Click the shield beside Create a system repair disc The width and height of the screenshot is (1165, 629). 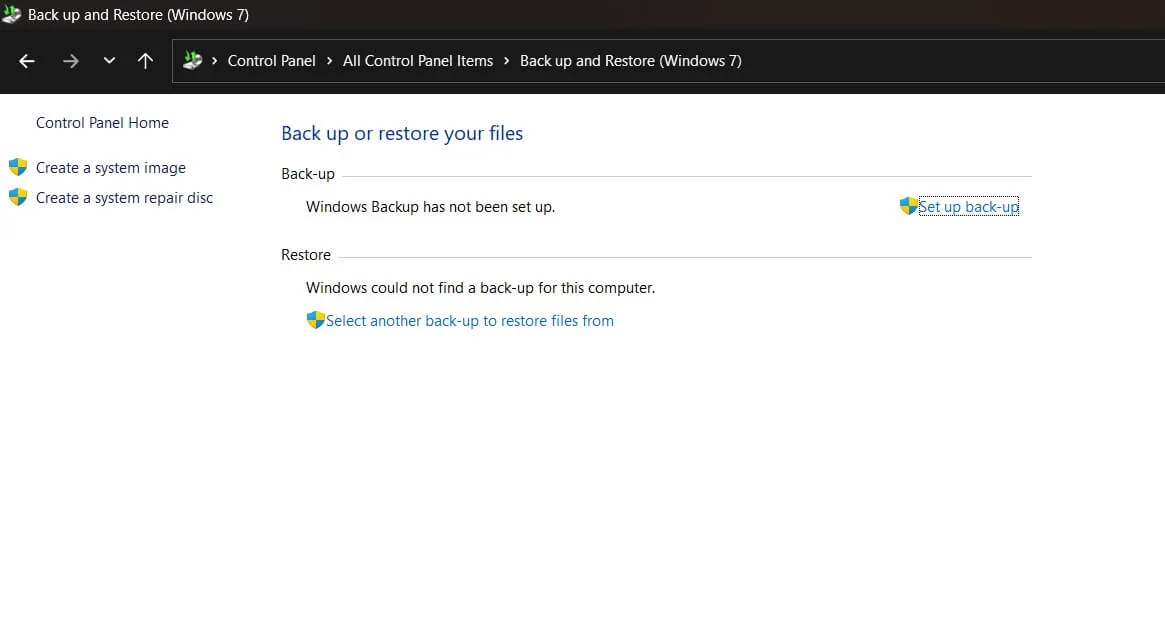(x=18, y=196)
